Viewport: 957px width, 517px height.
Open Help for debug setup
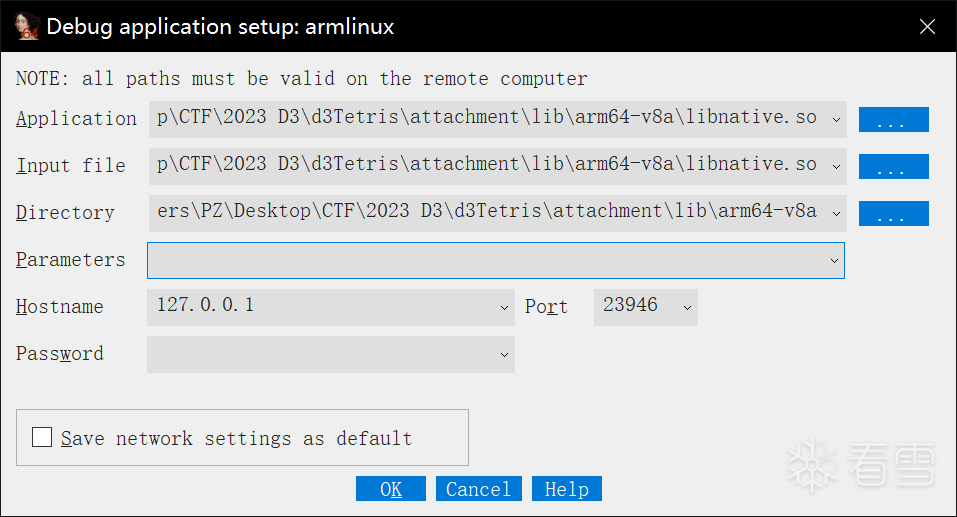pos(566,489)
